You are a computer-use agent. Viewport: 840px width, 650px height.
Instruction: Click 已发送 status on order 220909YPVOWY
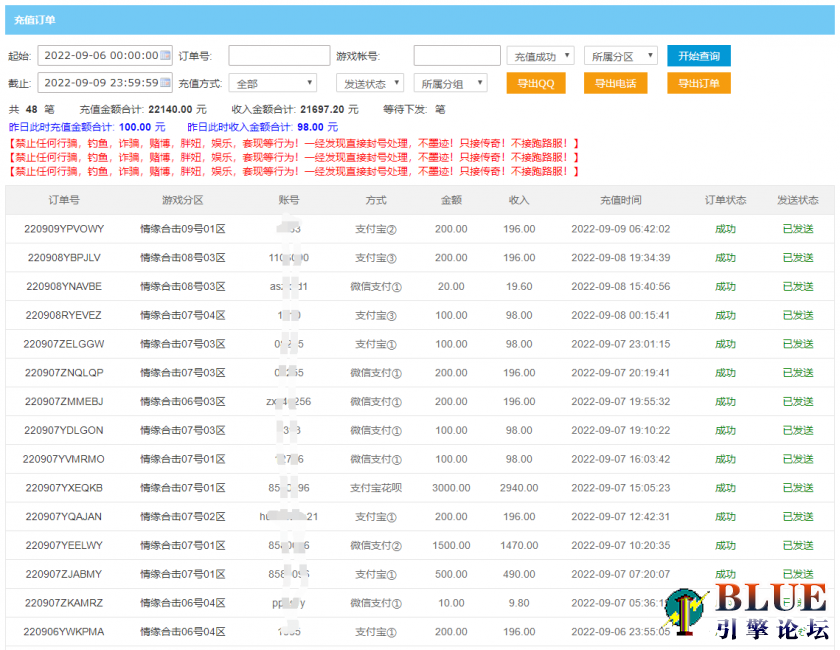click(x=797, y=229)
